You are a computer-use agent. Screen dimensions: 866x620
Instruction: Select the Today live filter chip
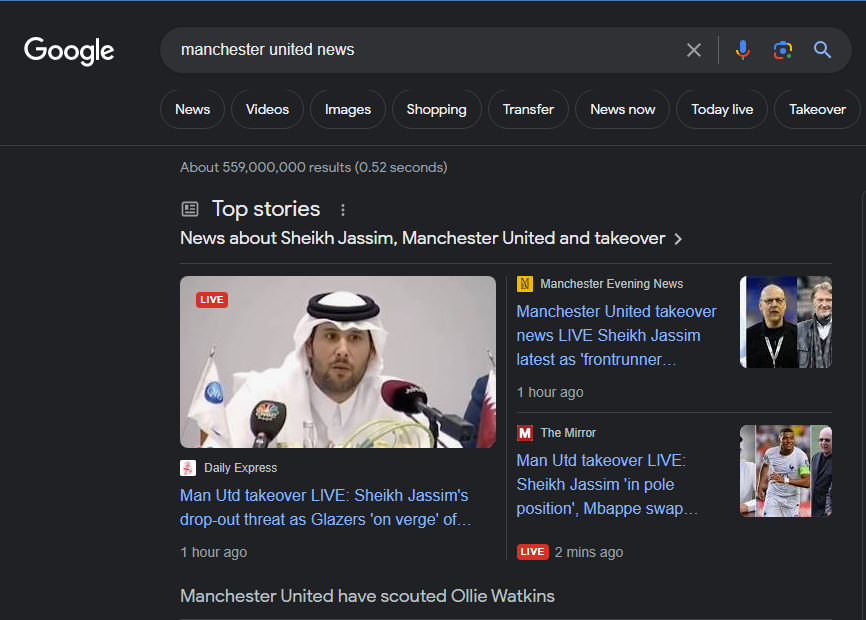722,109
